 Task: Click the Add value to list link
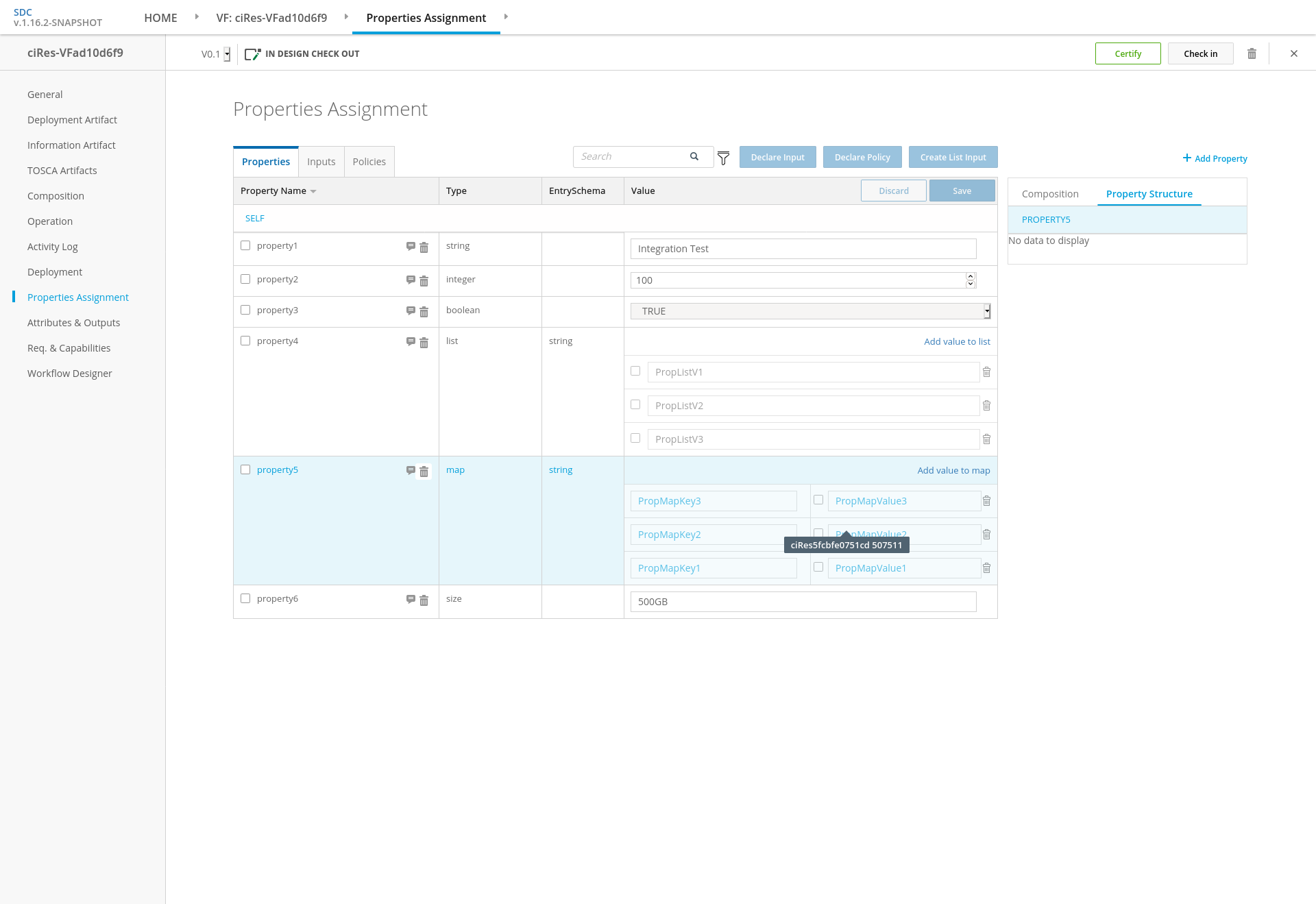coord(957,341)
